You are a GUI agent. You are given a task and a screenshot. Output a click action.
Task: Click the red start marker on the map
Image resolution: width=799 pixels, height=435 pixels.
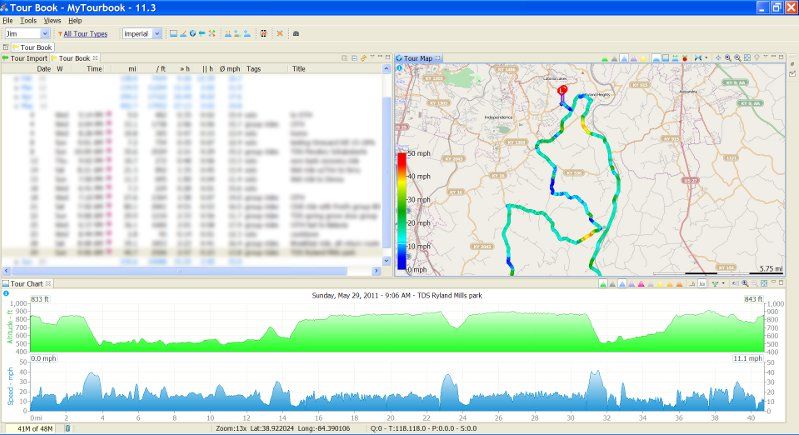(563, 91)
